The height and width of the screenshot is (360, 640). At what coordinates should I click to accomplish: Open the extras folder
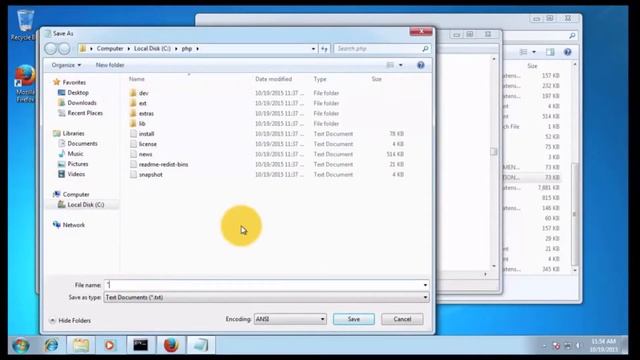tap(146, 113)
